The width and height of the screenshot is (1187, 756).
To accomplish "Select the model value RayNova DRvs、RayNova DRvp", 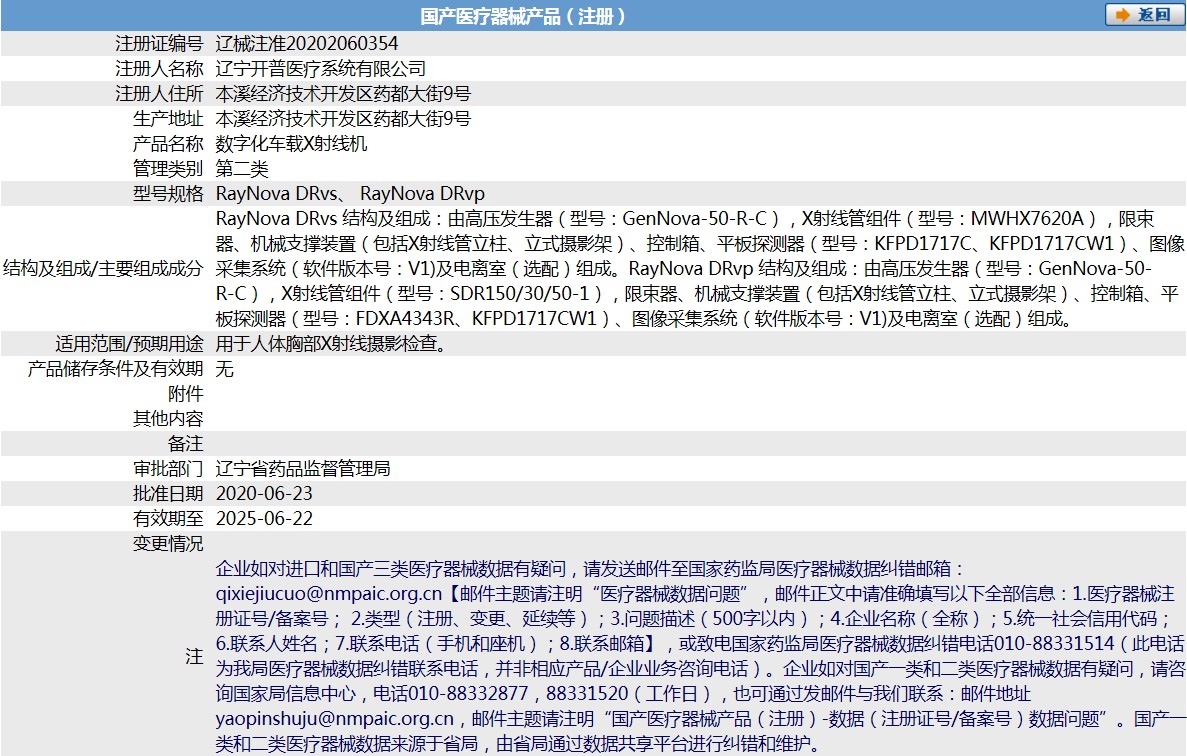I will (x=350, y=194).
